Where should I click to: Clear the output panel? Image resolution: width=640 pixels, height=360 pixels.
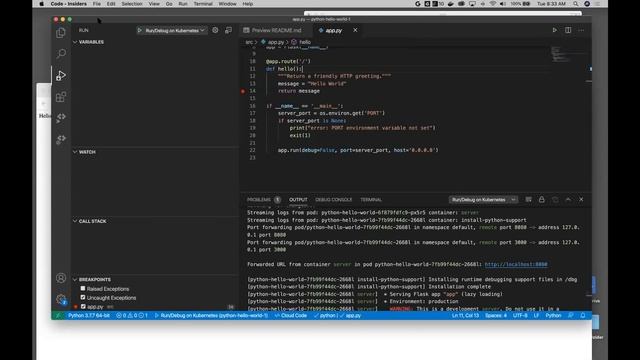point(529,200)
